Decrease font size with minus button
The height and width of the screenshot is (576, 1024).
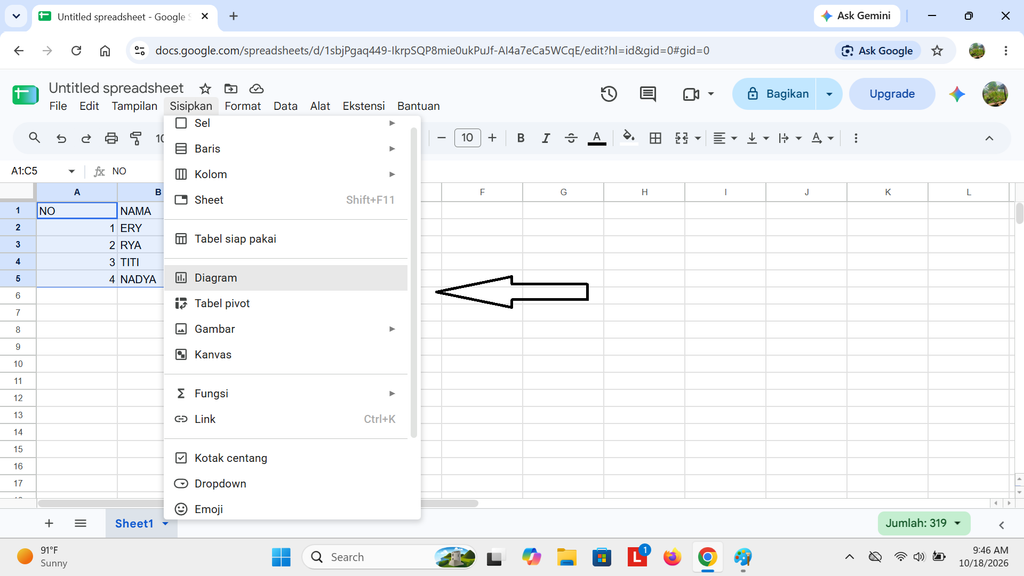[441, 138]
